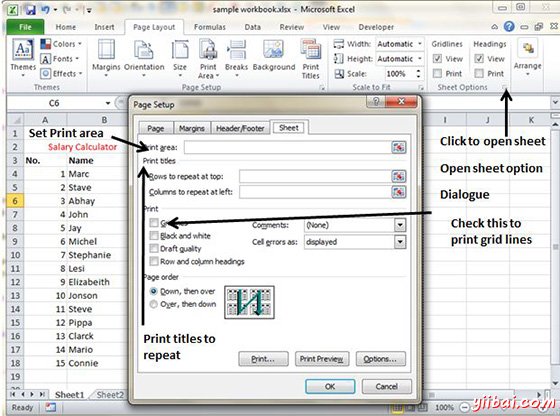This screenshot has width=560, height=416.
Task: Select the Down, then over radio button
Action: (154, 291)
